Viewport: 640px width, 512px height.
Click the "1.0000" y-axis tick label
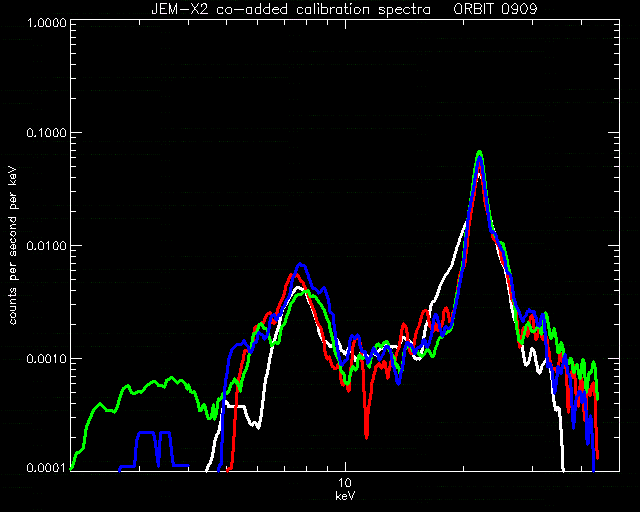pos(46,22)
